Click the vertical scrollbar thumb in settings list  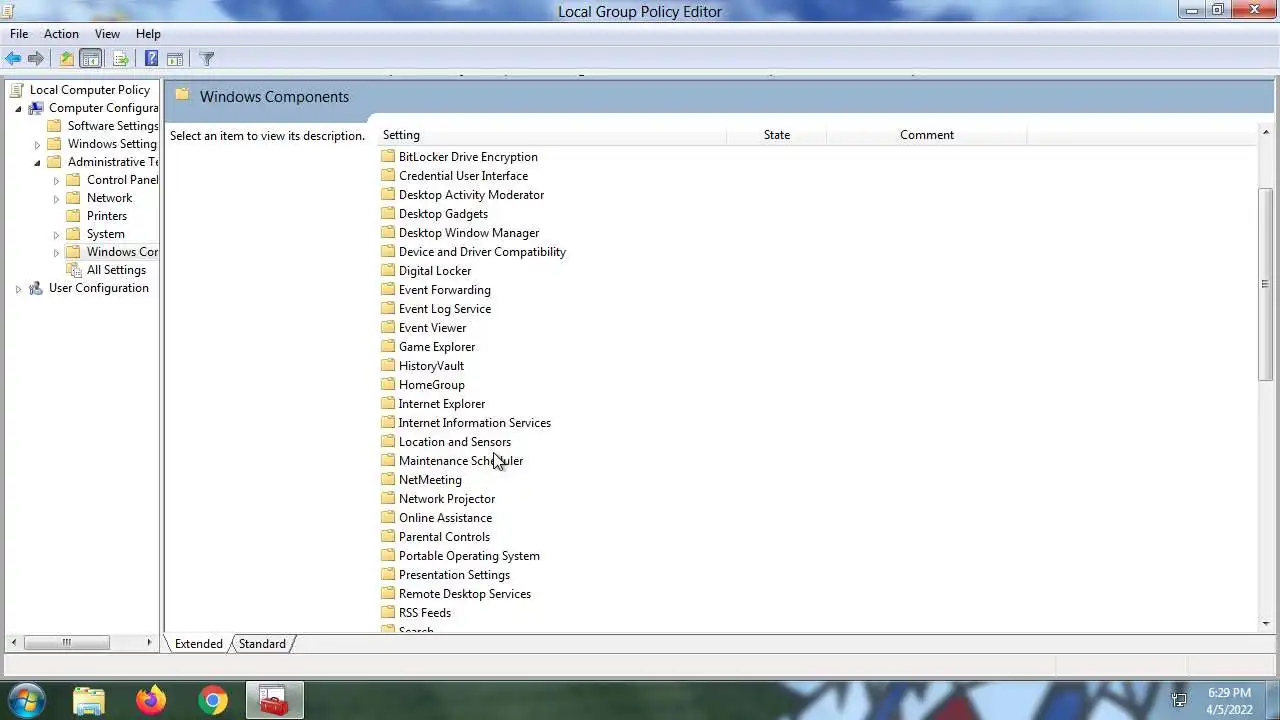(x=1265, y=283)
